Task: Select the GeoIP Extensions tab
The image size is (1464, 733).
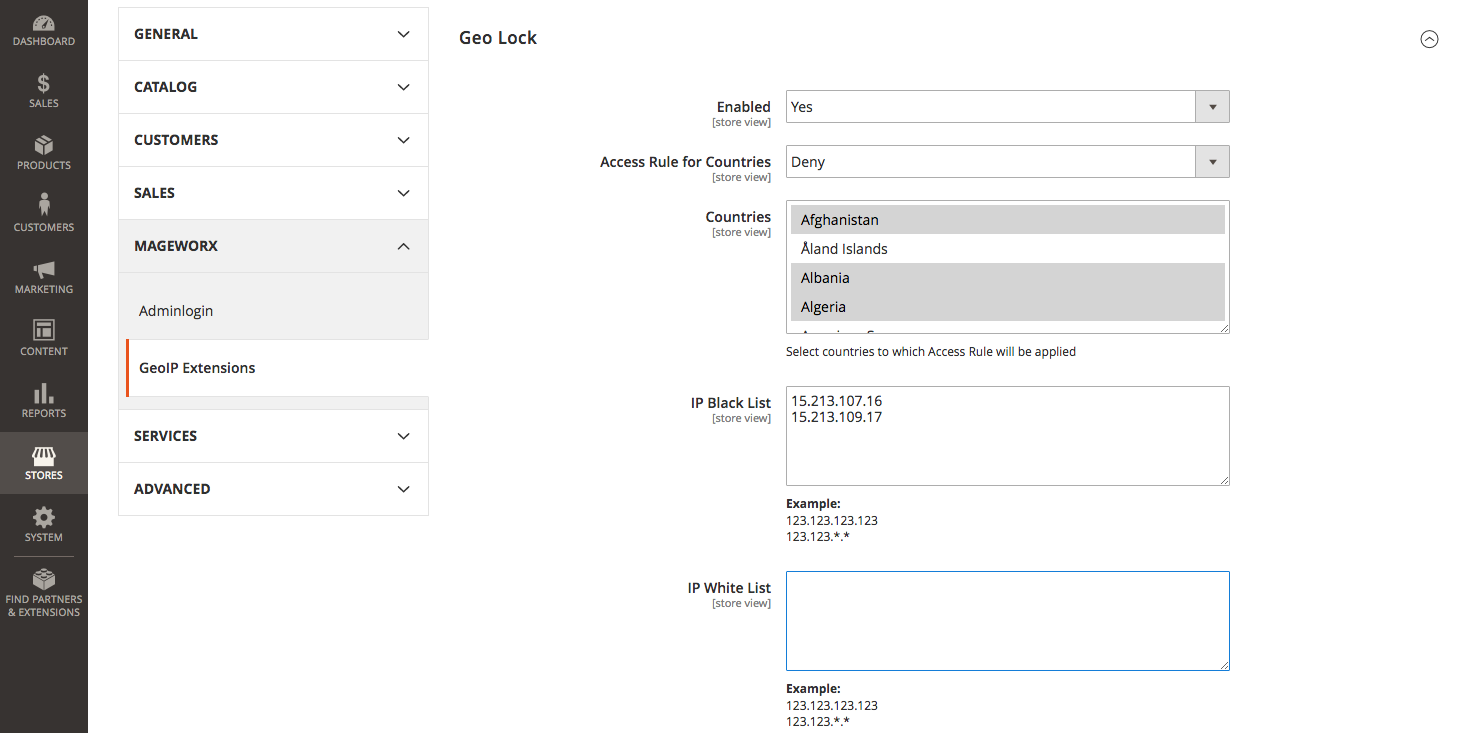Action: tap(277, 368)
